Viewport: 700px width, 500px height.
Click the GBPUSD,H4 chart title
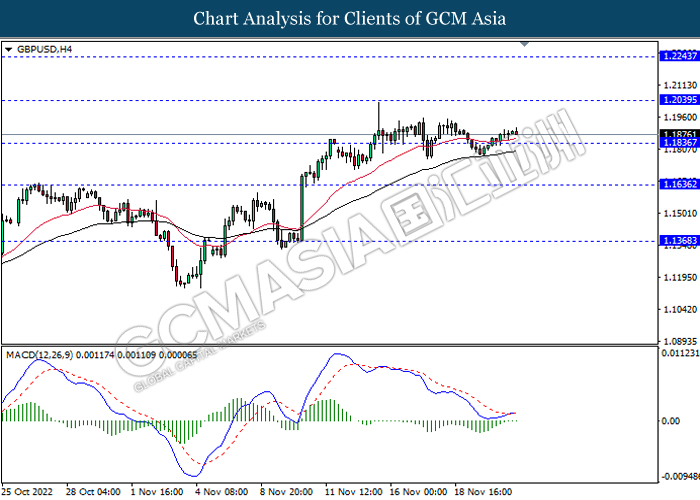click(x=44, y=50)
